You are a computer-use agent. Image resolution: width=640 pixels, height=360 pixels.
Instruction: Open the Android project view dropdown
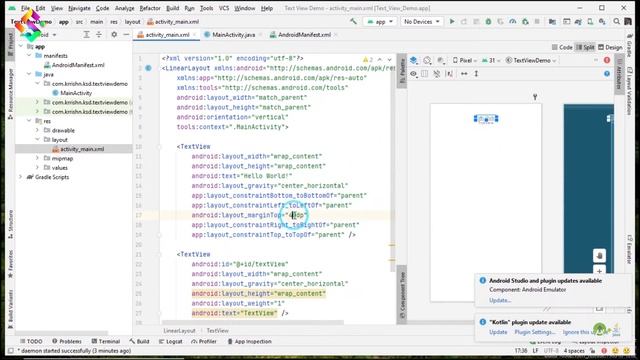pos(41,35)
